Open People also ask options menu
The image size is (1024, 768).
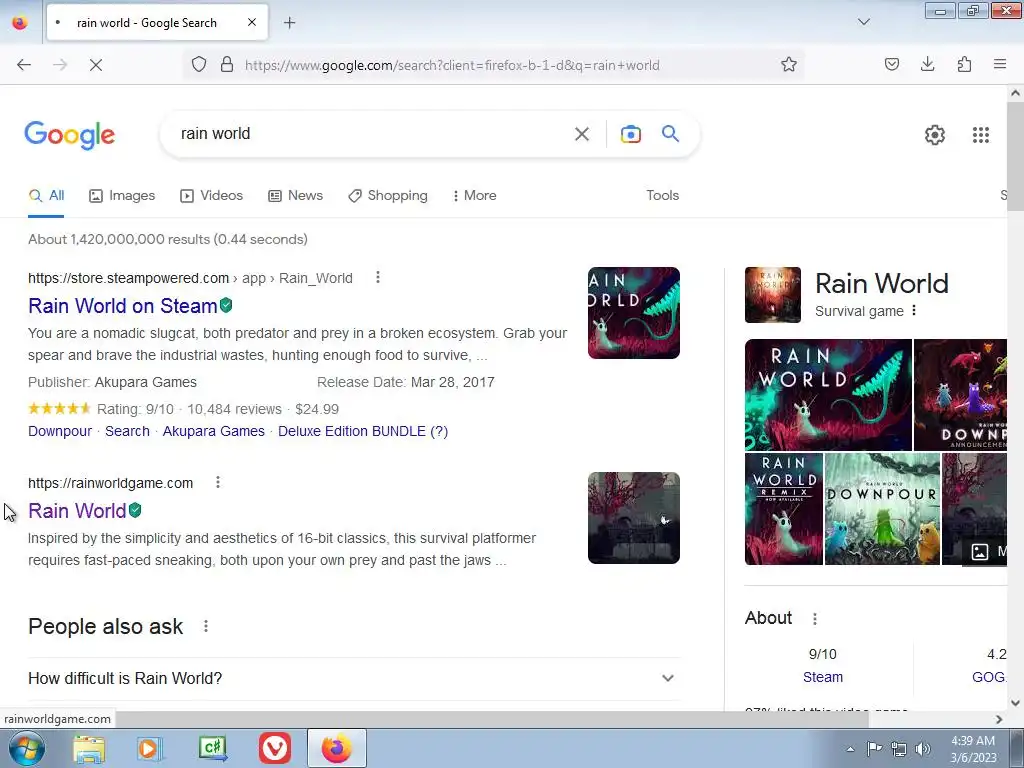point(206,626)
